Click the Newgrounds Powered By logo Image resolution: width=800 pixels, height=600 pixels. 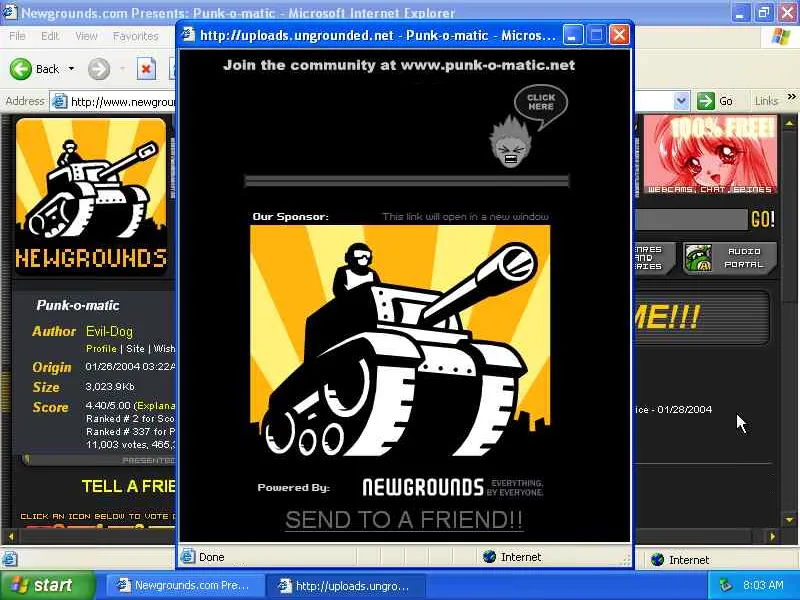click(453, 487)
